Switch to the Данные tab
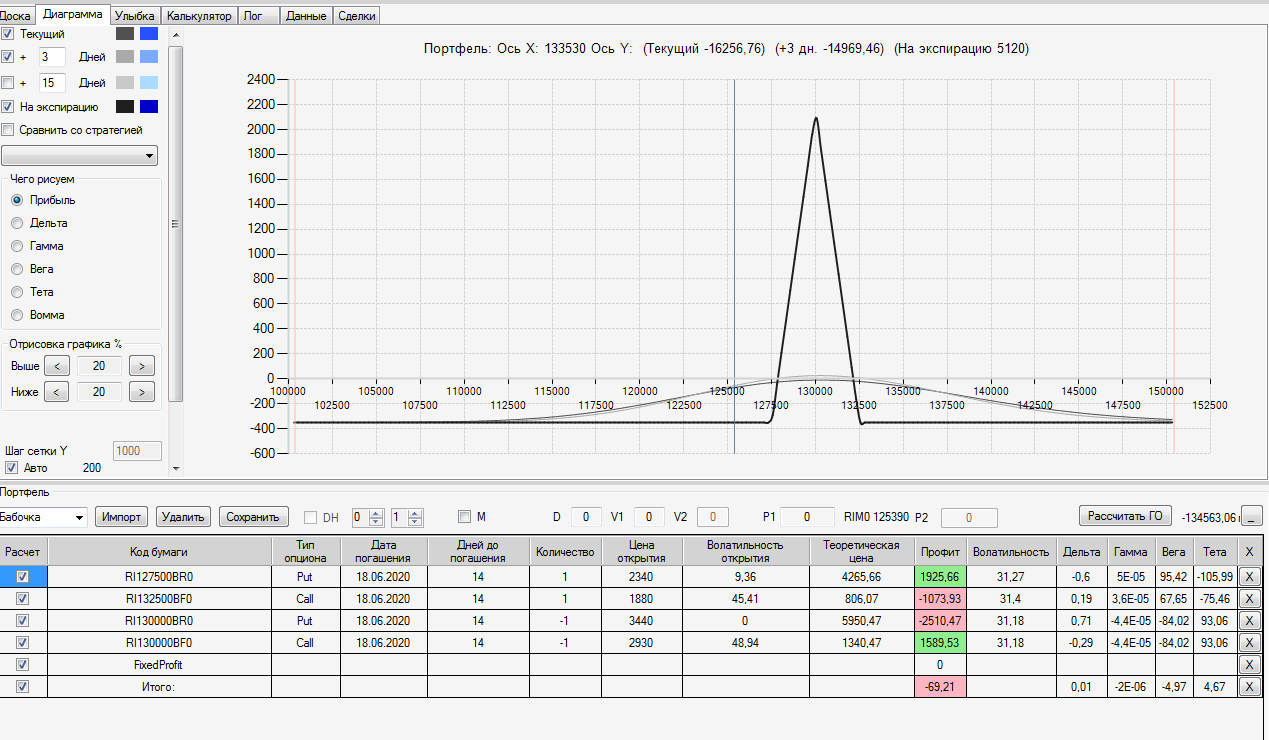Viewport: 1269px width, 740px height. [305, 16]
